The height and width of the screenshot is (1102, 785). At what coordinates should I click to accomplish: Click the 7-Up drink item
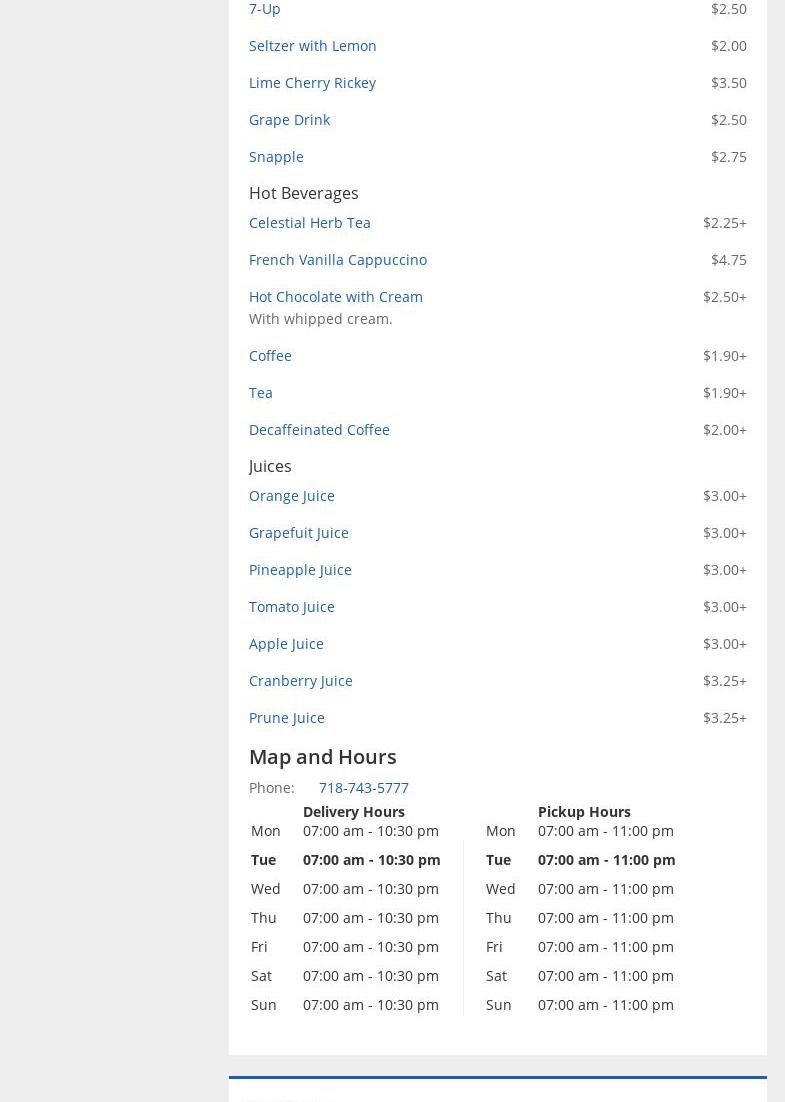264,9
